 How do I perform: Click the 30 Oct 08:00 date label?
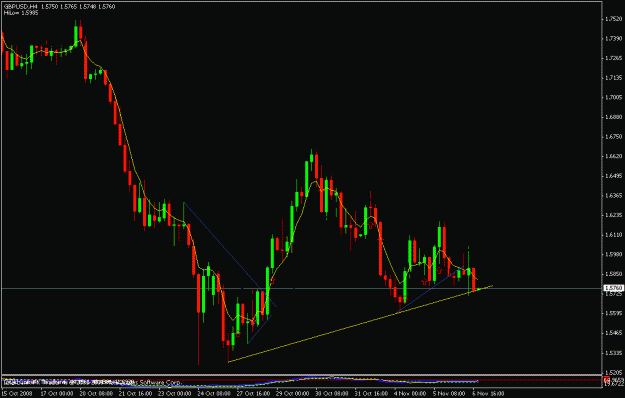[x=332, y=394]
